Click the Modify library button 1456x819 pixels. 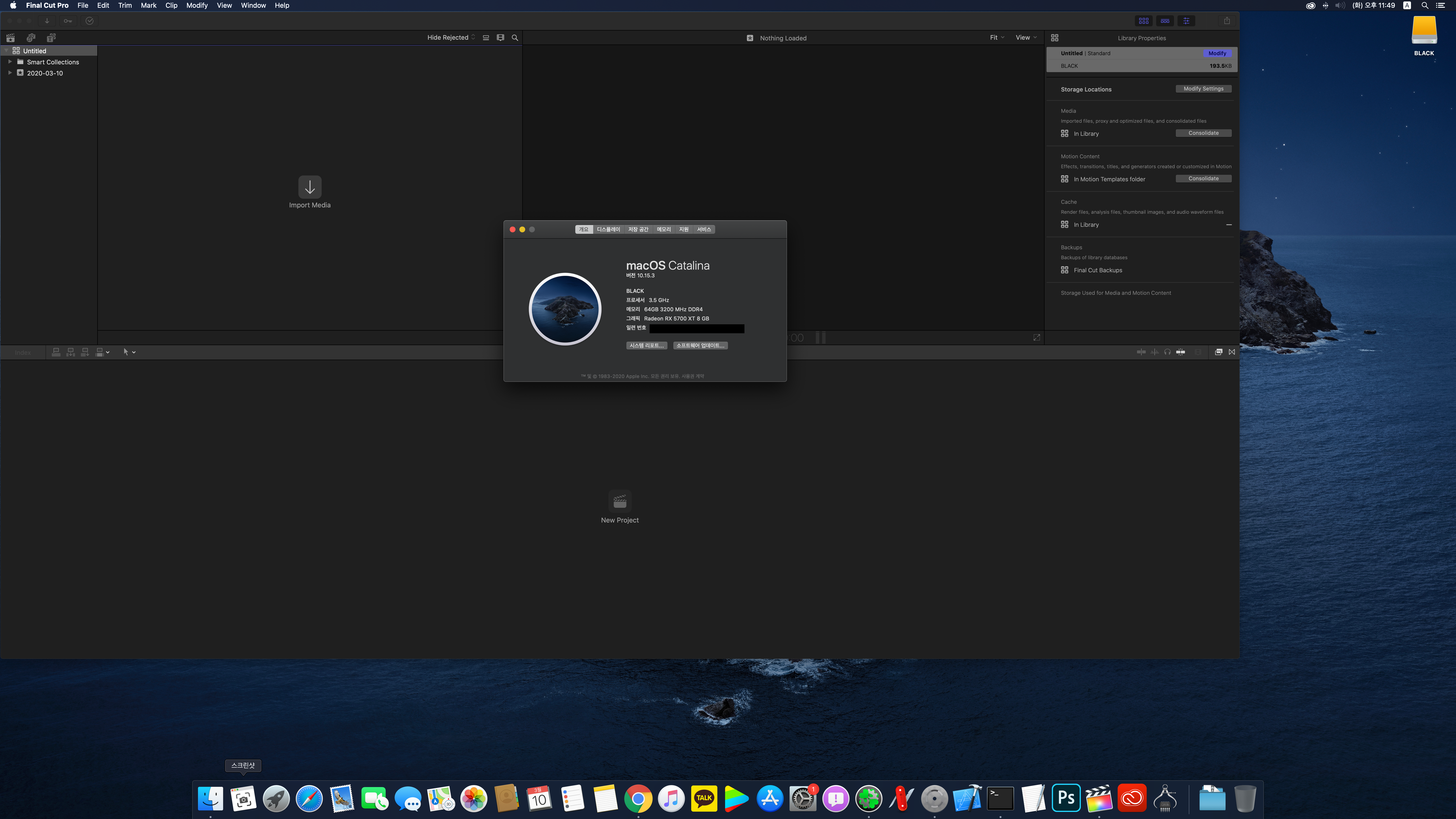[1217, 53]
